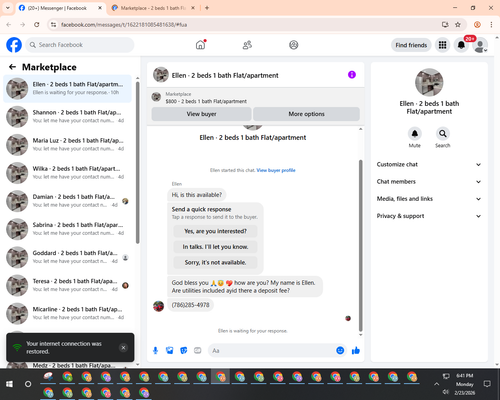Viewport: 500px width, 400px height.
Task: Open the emoji picker smiley icon
Action: click(x=340, y=350)
